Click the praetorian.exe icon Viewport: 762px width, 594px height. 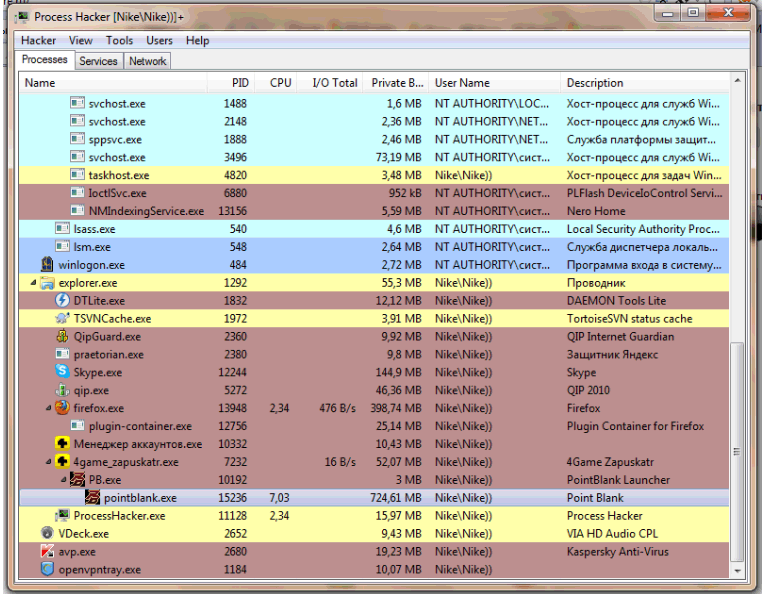click(x=62, y=354)
